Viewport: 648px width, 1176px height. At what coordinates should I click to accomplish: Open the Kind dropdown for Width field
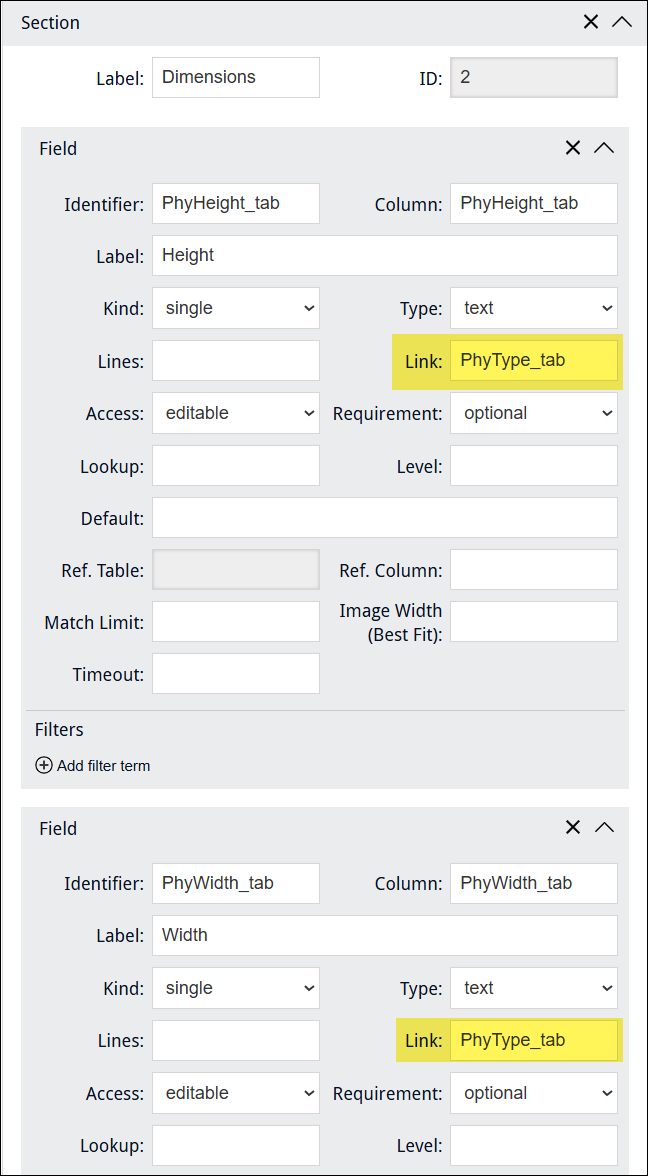(236, 988)
